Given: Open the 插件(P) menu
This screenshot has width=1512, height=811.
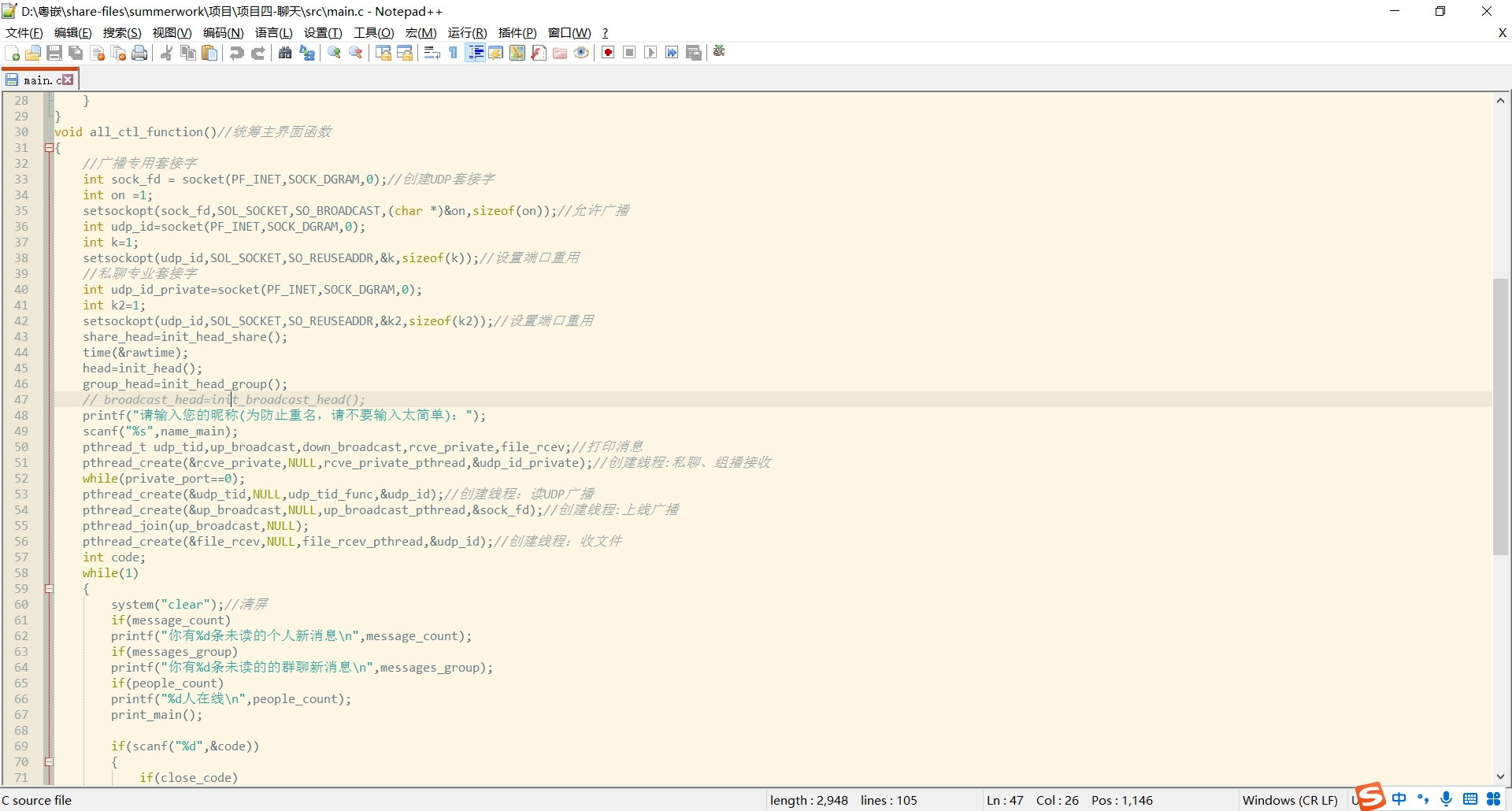Looking at the screenshot, I should point(517,33).
